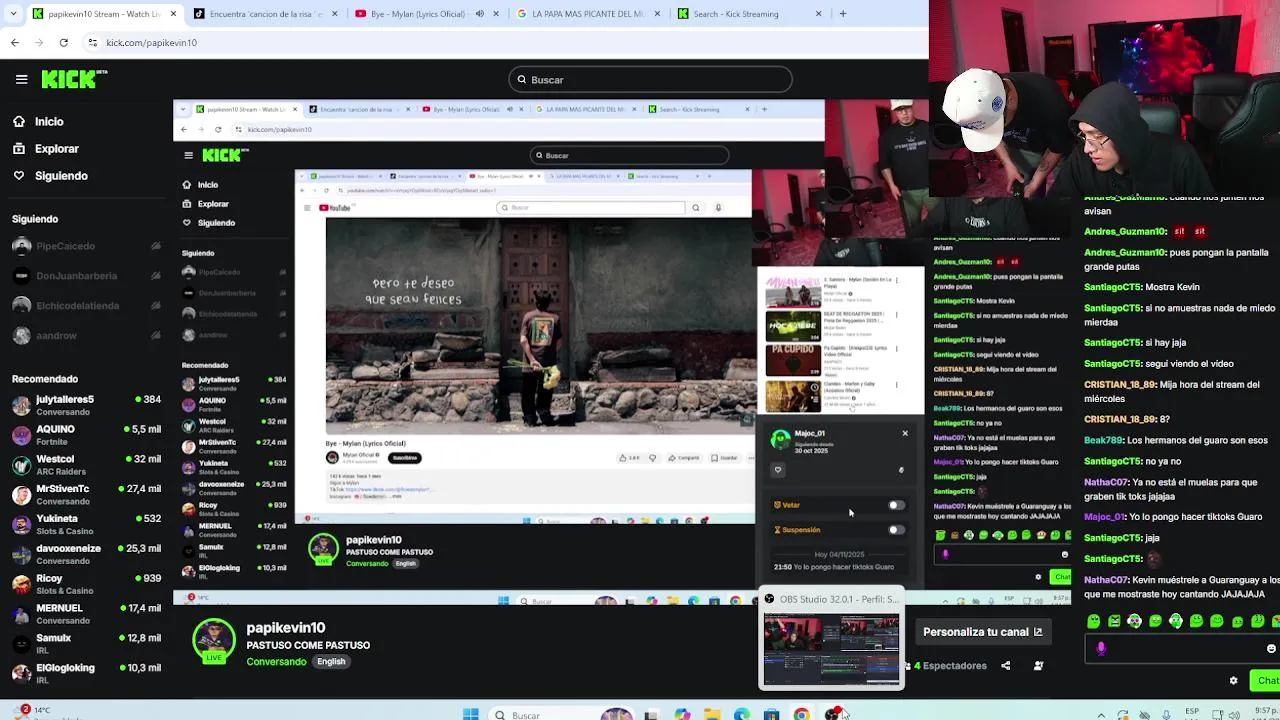Open Yukineta recommended channel showing 532 viewers
Image resolution: width=1280 pixels, height=720 pixels.
click(x=85, y=524)
